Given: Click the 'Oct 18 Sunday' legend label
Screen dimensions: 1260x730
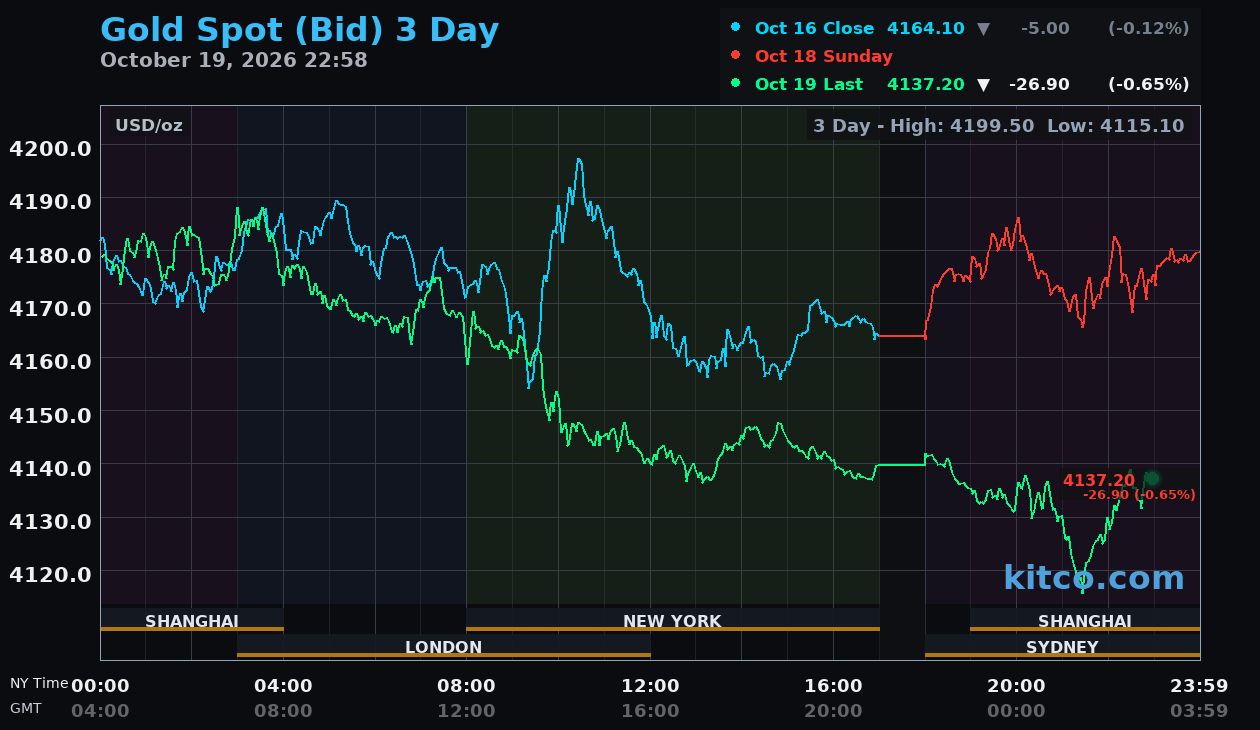Looking at the screenshot, I should 824,56.
